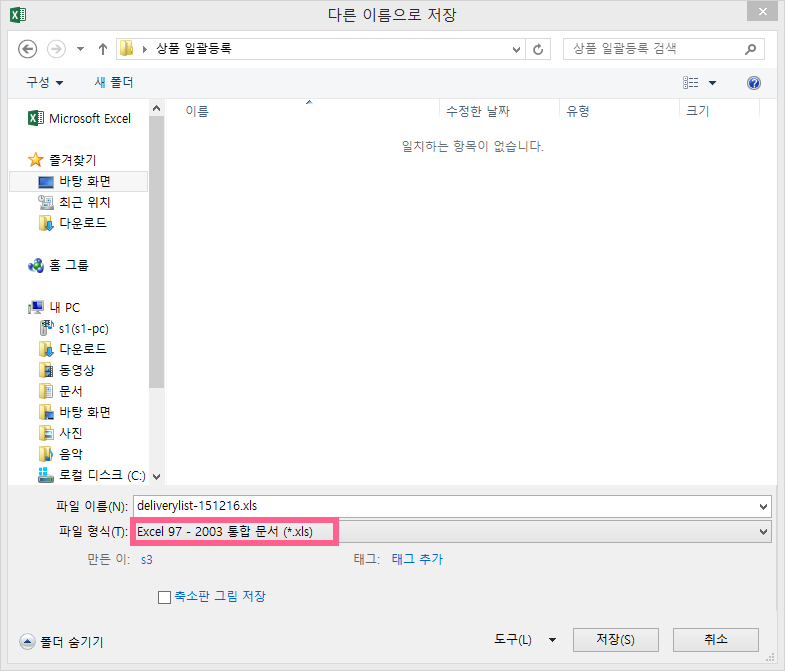Image resolution: width=785 pixels, height=671 pixels.
Task: Open the 도구(L) menu
Action: (x=524, y=639)
